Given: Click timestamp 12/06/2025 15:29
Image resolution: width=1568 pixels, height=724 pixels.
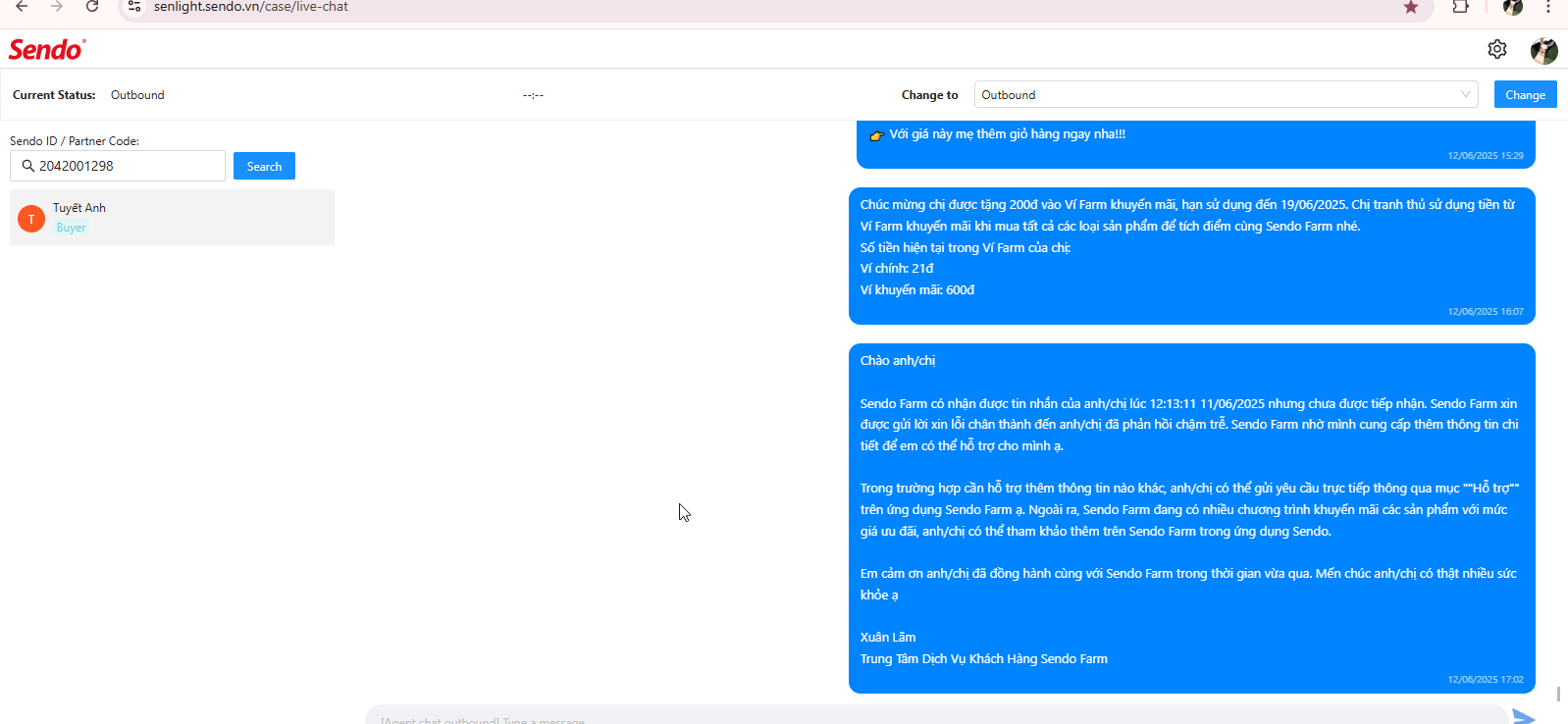Looking at the screenshot, I should pos(1486,156).
